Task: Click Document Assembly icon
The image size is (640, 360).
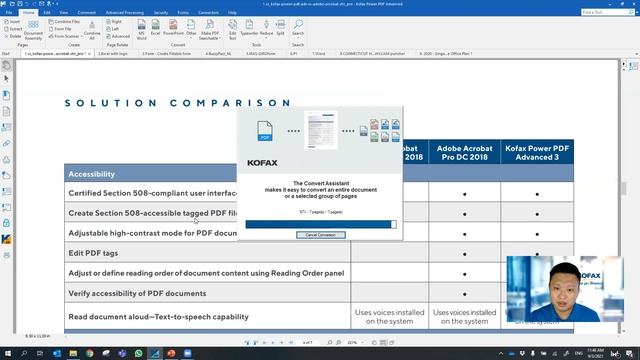Action: 33,30
